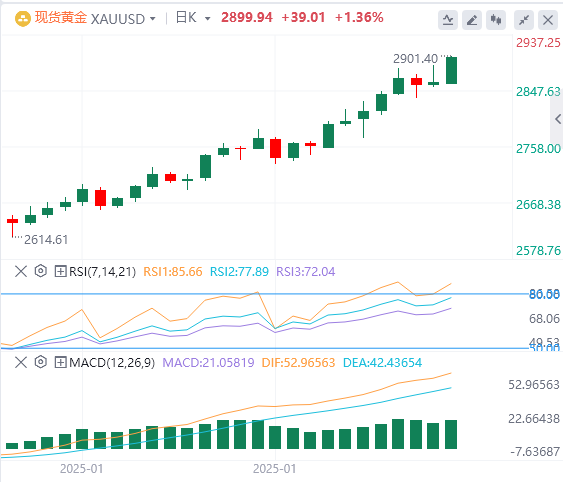Image resolution: width=563 pixels, height=482 pixels.
Task: Expand the right side panel arrow
Action: [x=557, y=119]
